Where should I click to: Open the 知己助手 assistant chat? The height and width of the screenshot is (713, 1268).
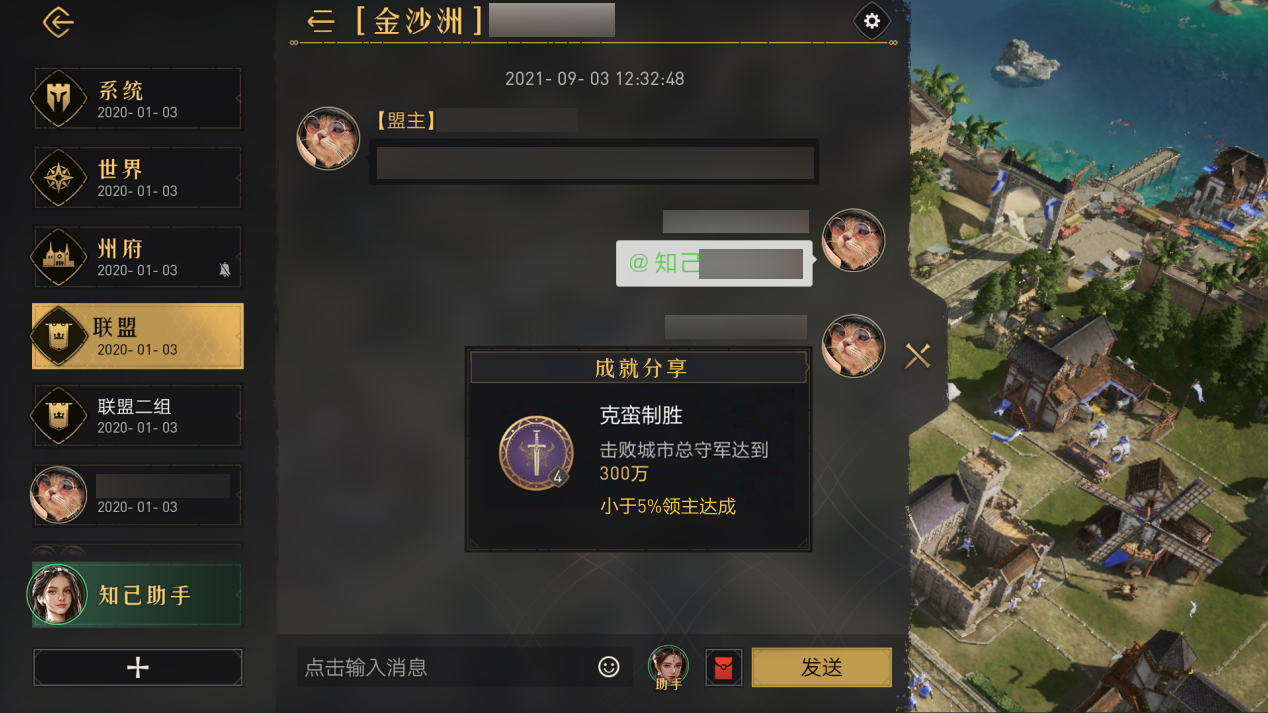tap(136, 595)
